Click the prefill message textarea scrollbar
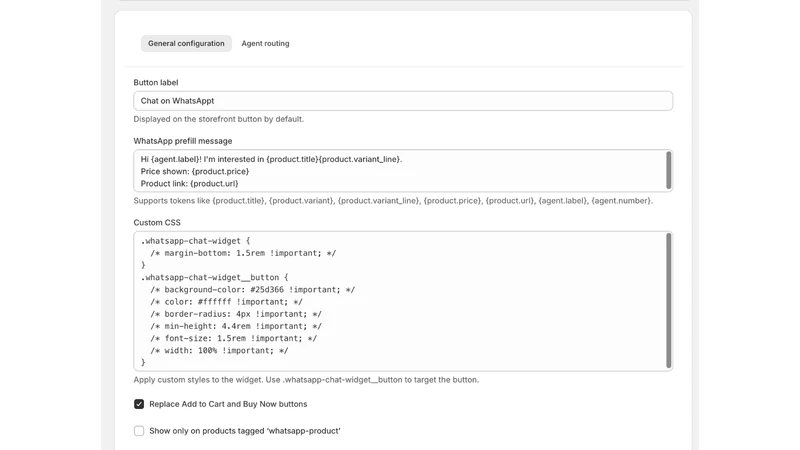Screen dimensions: 800x450 (x=669, y=170)
